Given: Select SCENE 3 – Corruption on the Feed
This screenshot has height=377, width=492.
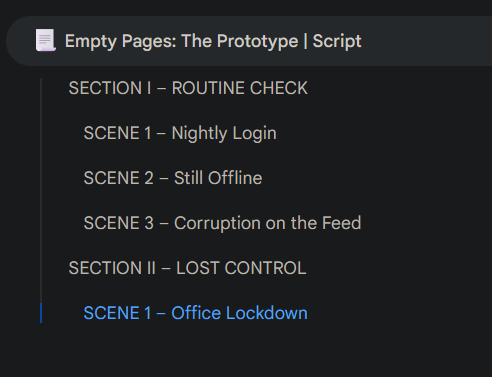Looking at the screenshot, I should coord(222,223).
